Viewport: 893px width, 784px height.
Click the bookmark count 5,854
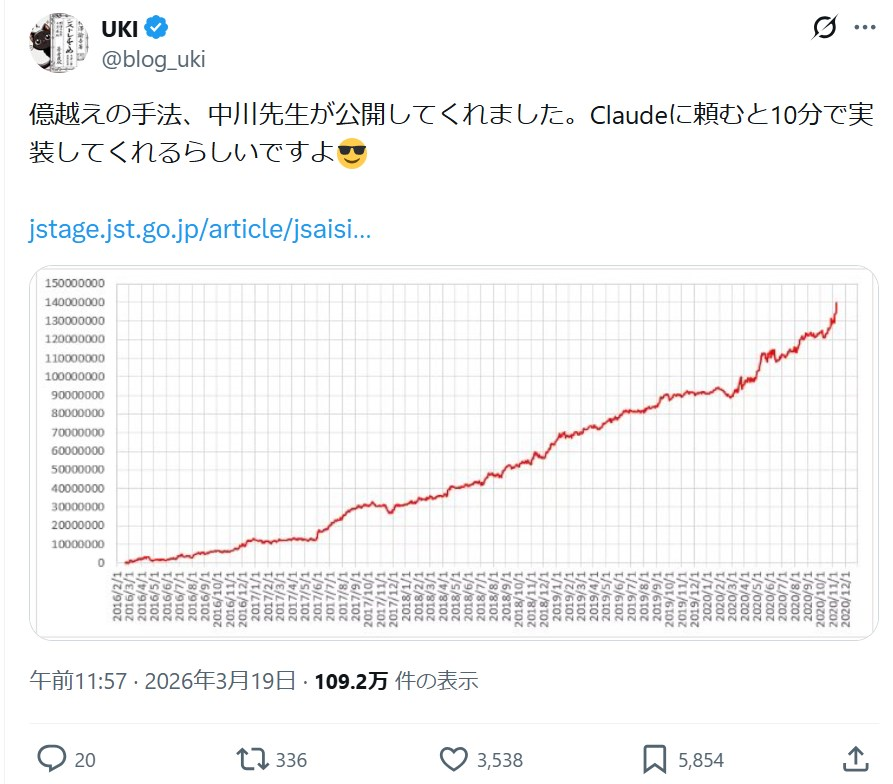point(700,759)
